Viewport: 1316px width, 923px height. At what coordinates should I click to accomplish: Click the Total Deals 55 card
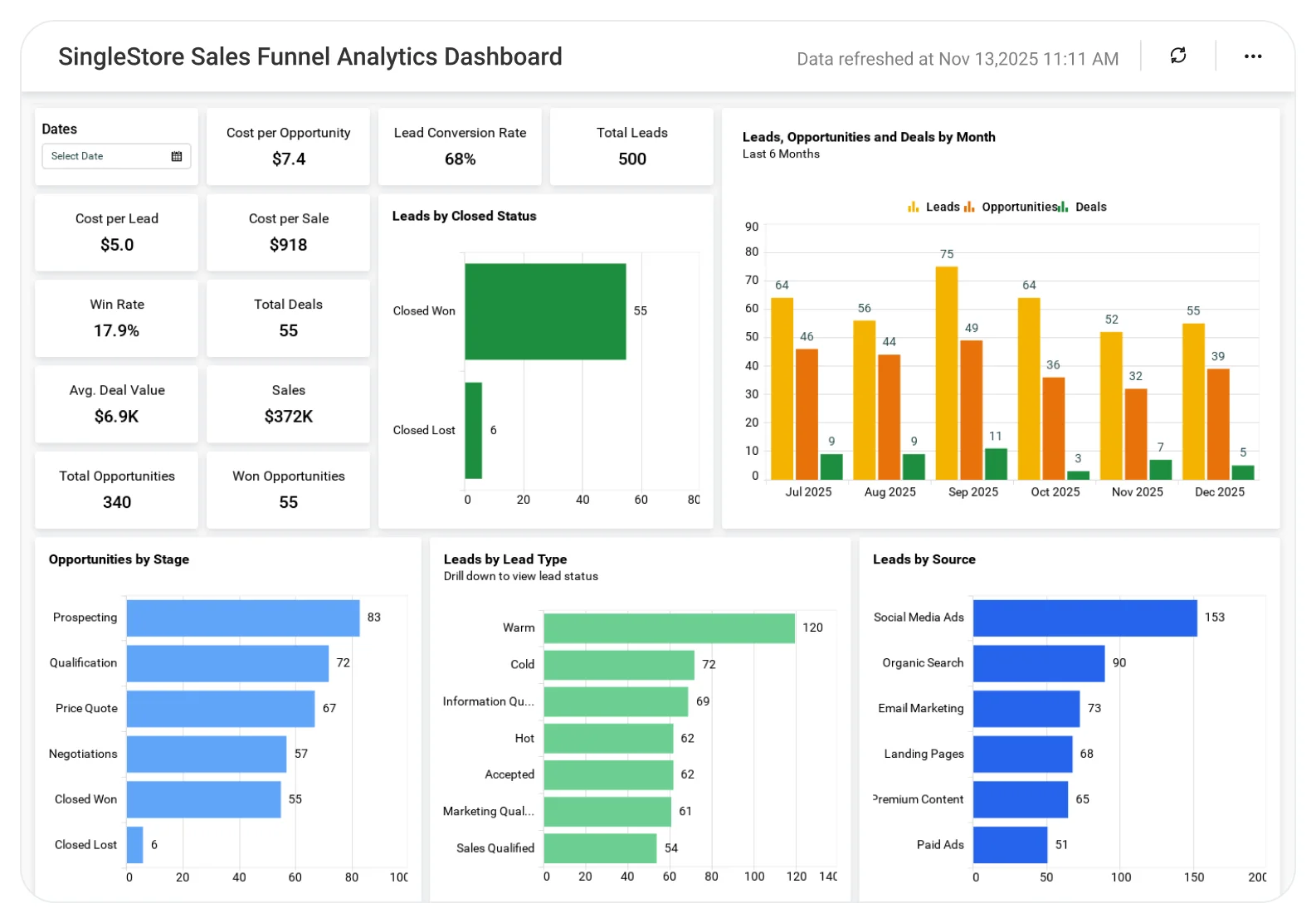coord(288,318)
